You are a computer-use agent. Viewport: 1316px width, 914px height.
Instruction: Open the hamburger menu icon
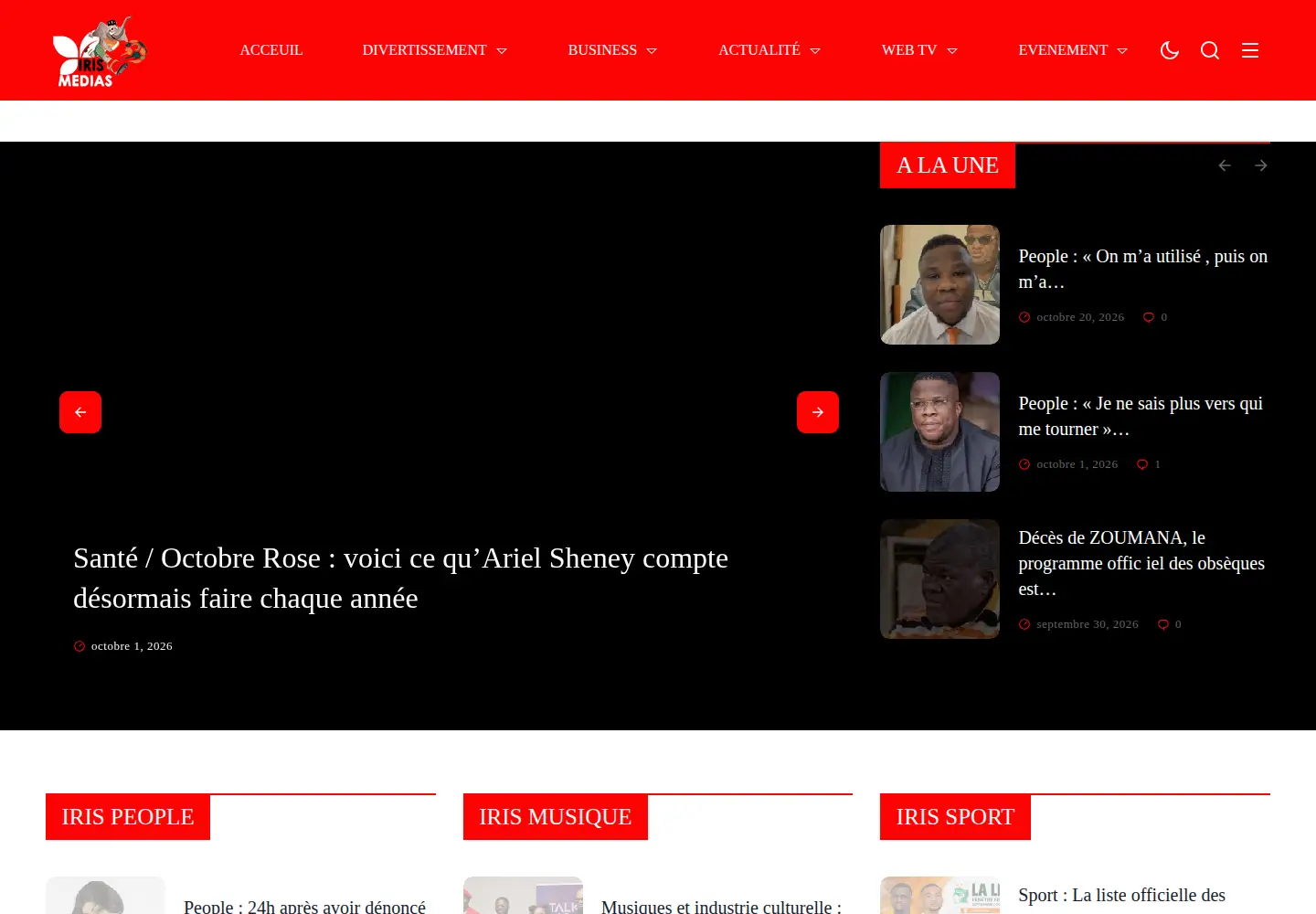[x=1250, y=50]
